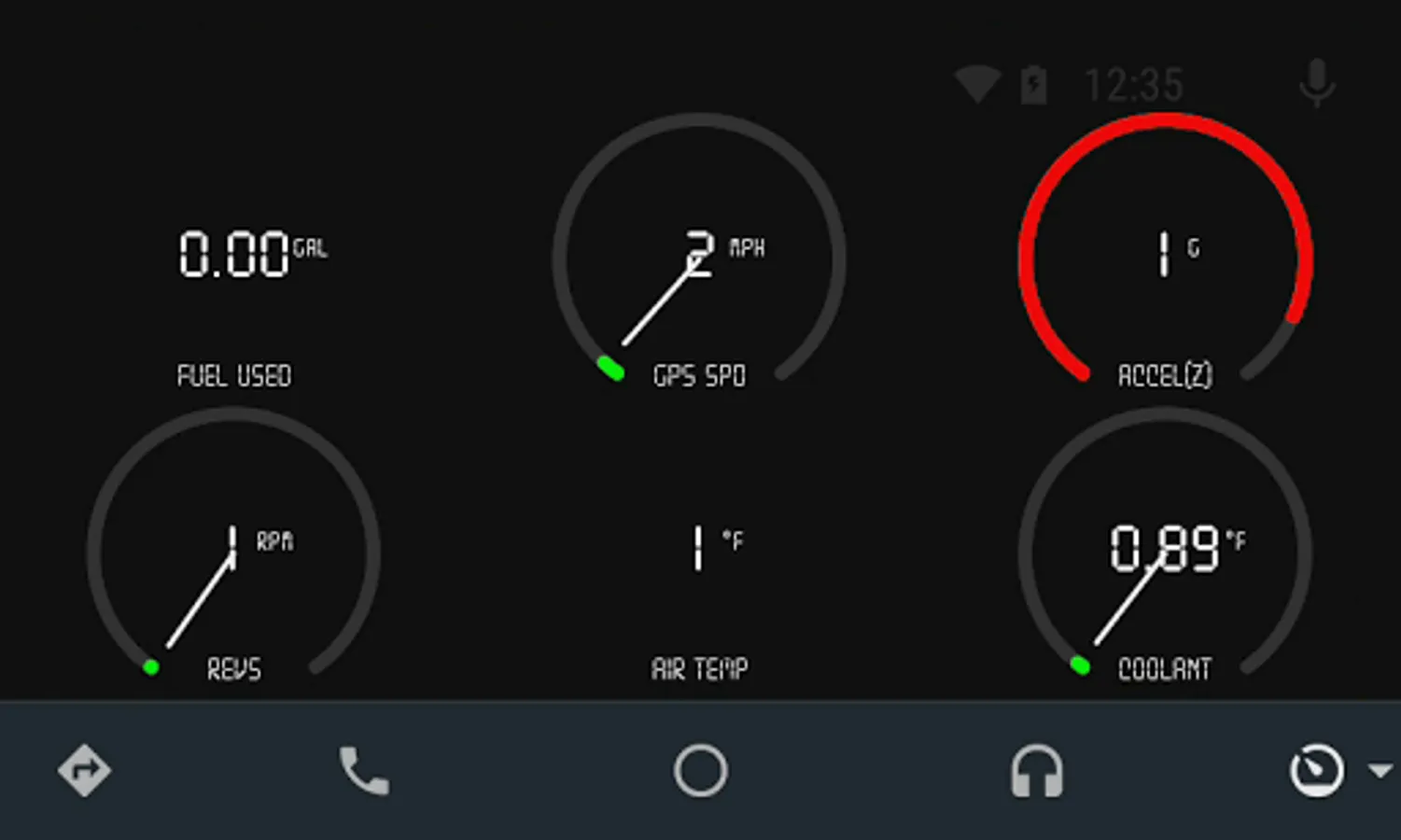Open the gauge dashboard app icon

click(1317, 771)
